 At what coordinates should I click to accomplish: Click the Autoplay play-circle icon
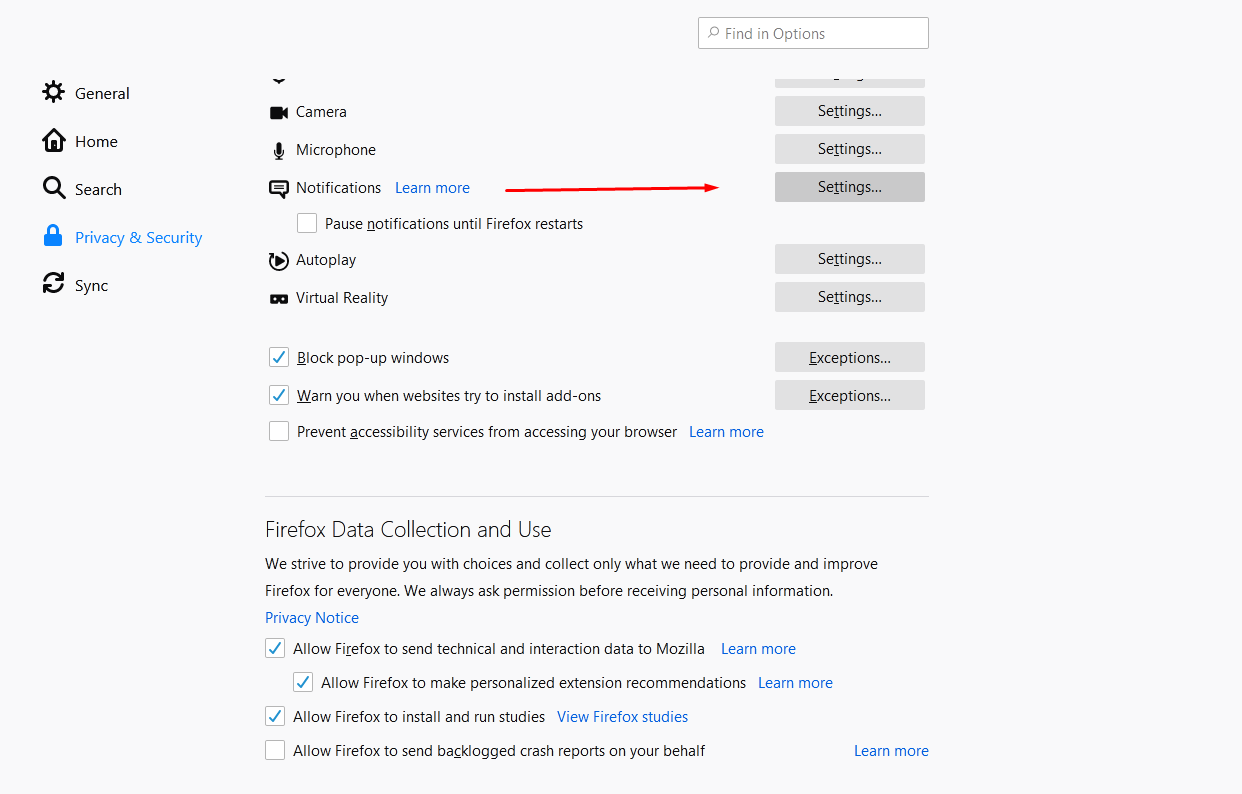click(278, 259)
